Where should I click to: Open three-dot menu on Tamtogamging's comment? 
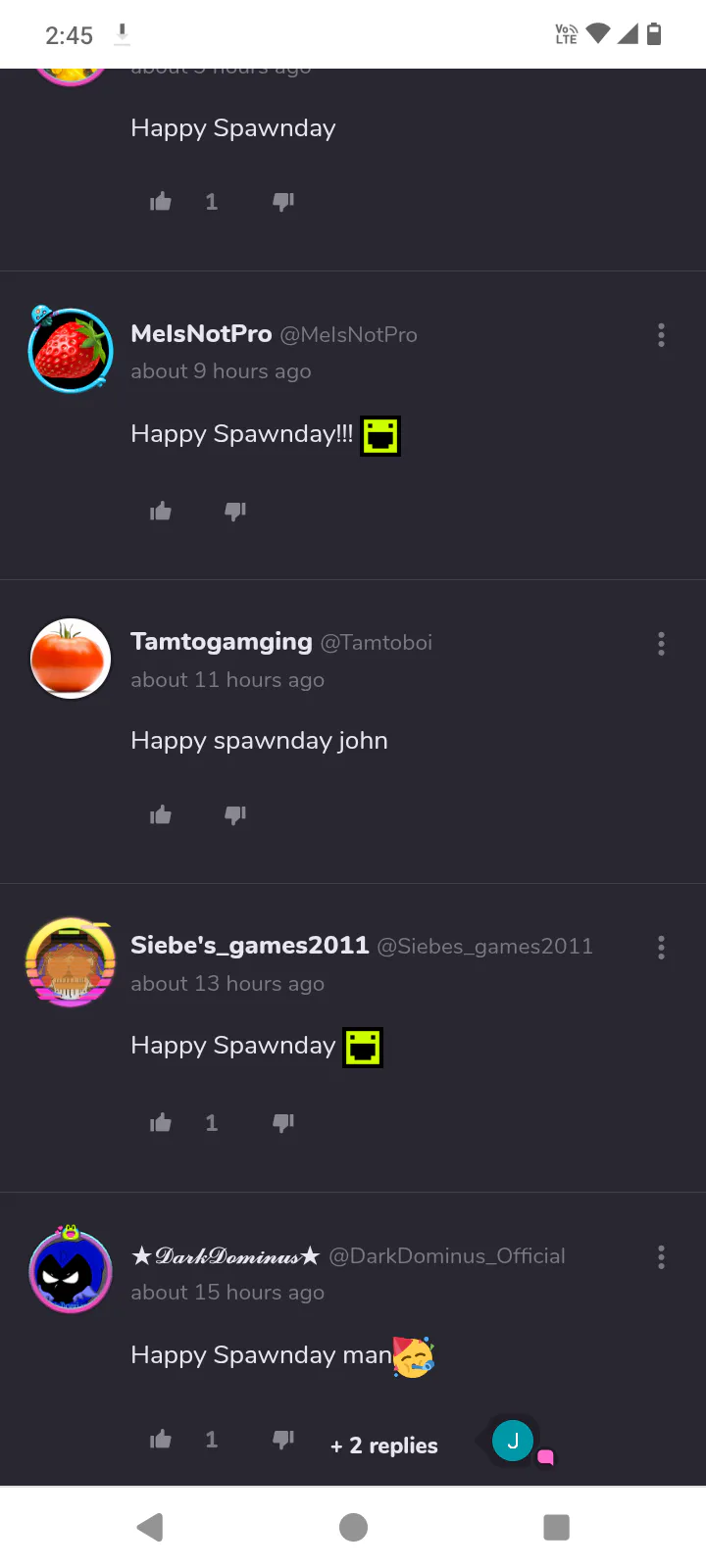point(661,643)
